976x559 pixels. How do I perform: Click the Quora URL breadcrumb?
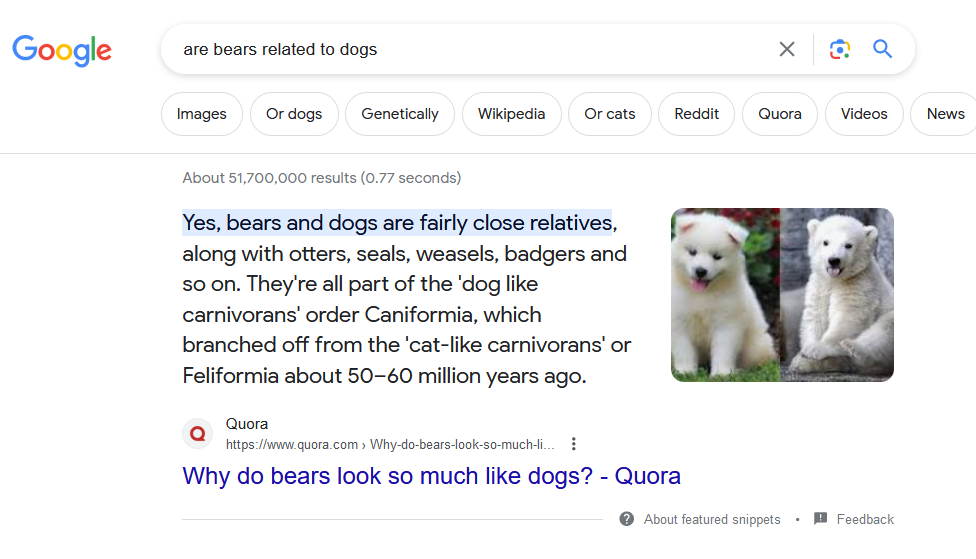pyautogui.click(x=390, y=444)
